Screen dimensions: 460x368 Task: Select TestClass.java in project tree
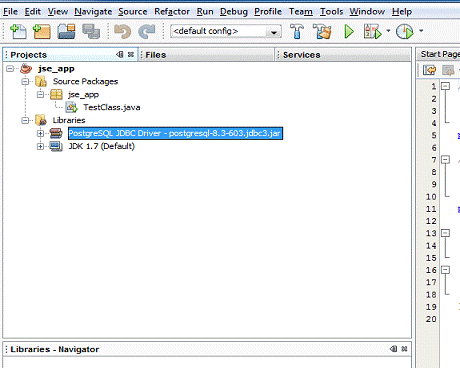click(x=112, y=107)
